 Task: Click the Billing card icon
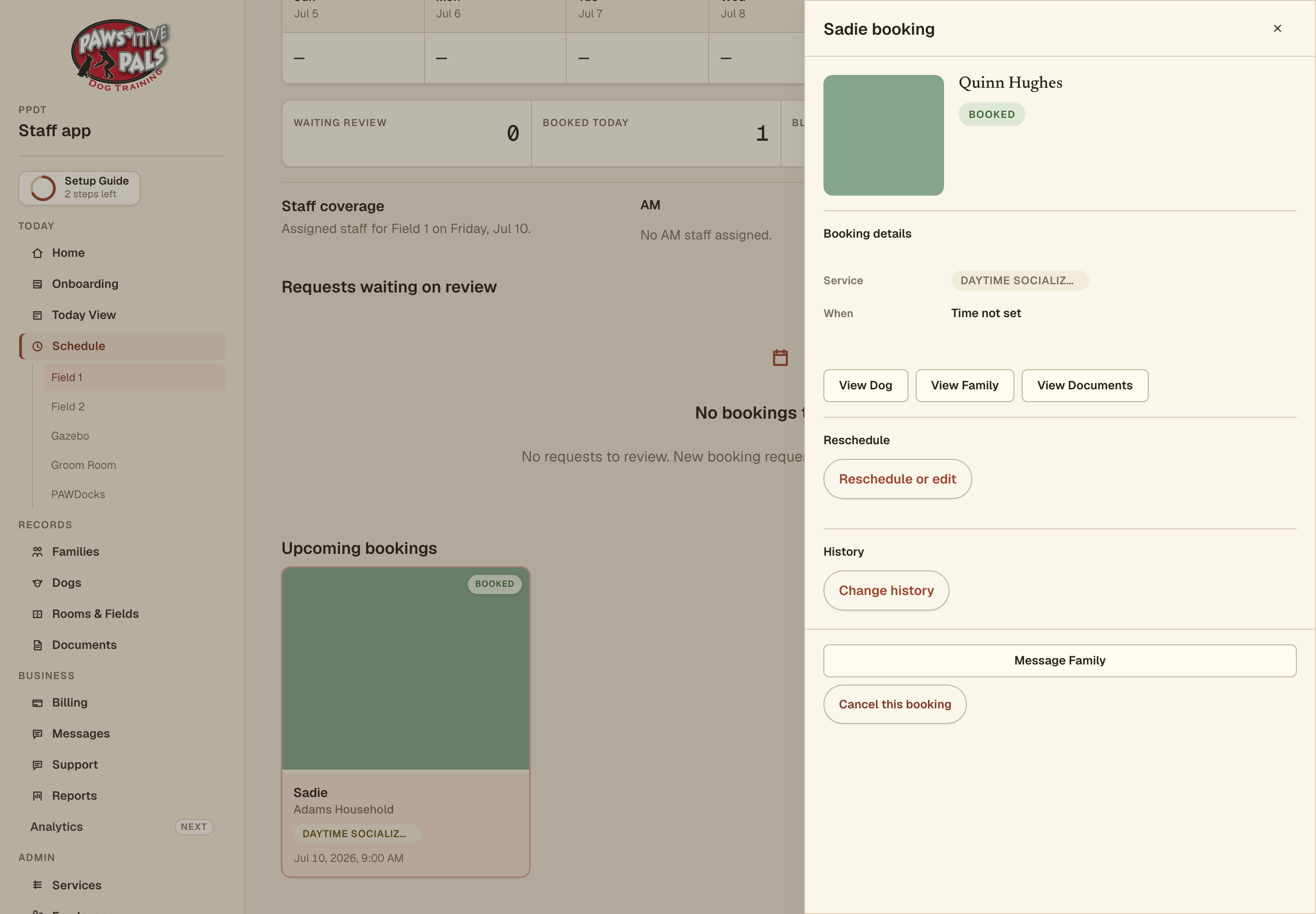(x=37, y=703)
